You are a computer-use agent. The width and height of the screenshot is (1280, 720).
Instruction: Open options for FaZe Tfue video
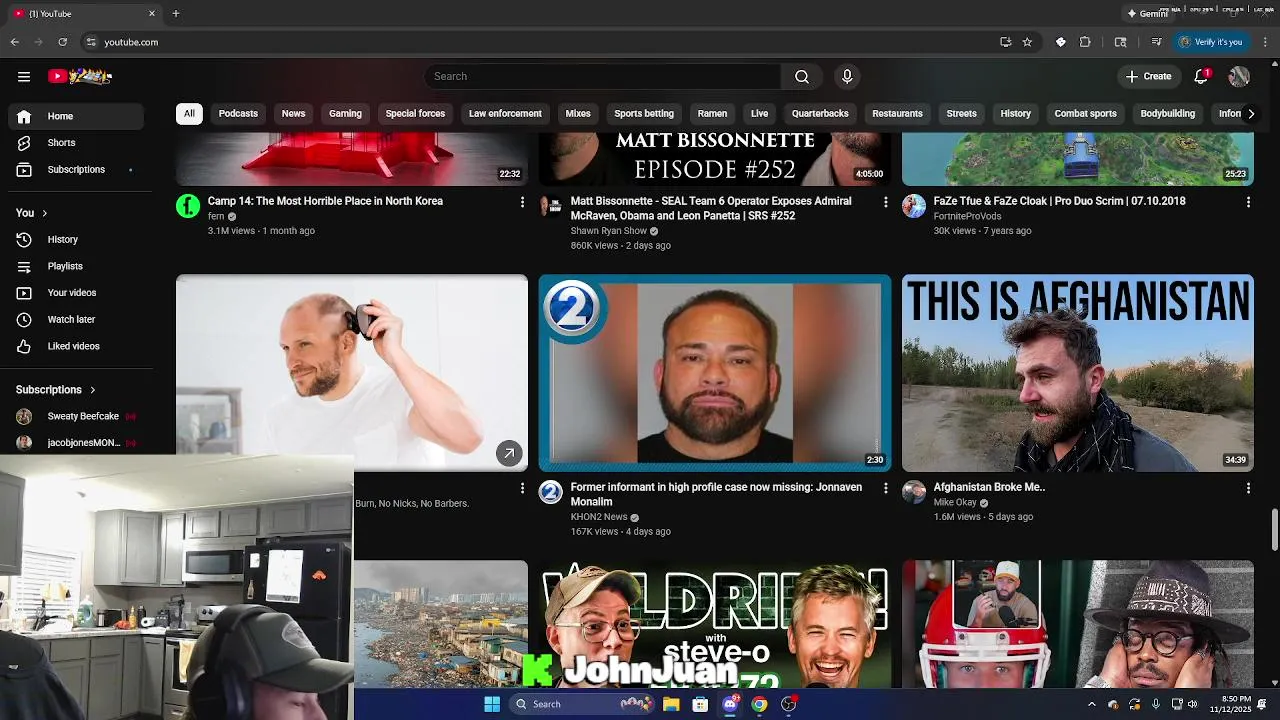1248,202
